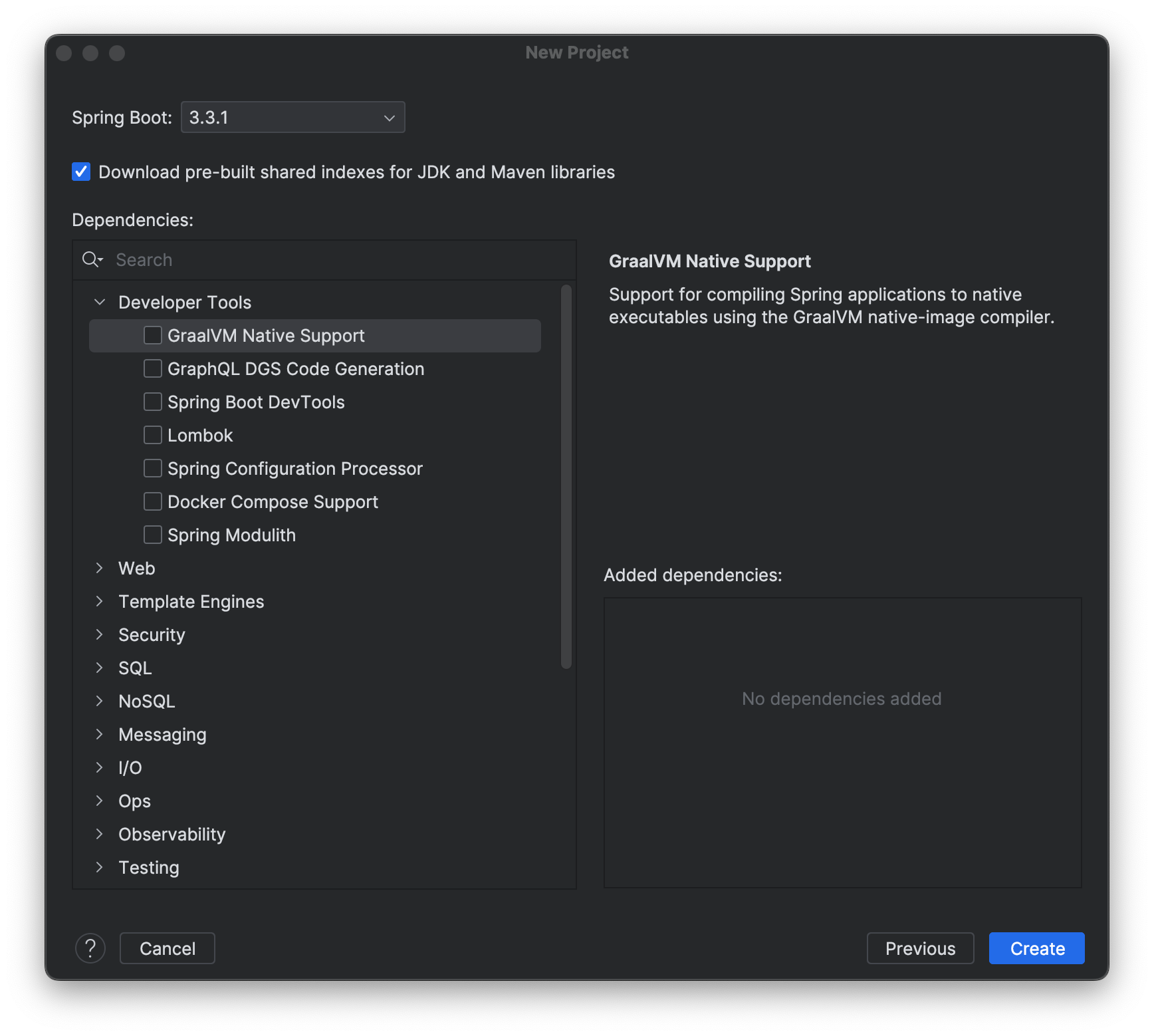Image resolution: width=1154 pixels, height=1036 pixels.
Task: Select GraphQL DGS Code Generation item
Action: tap(296, 369)
